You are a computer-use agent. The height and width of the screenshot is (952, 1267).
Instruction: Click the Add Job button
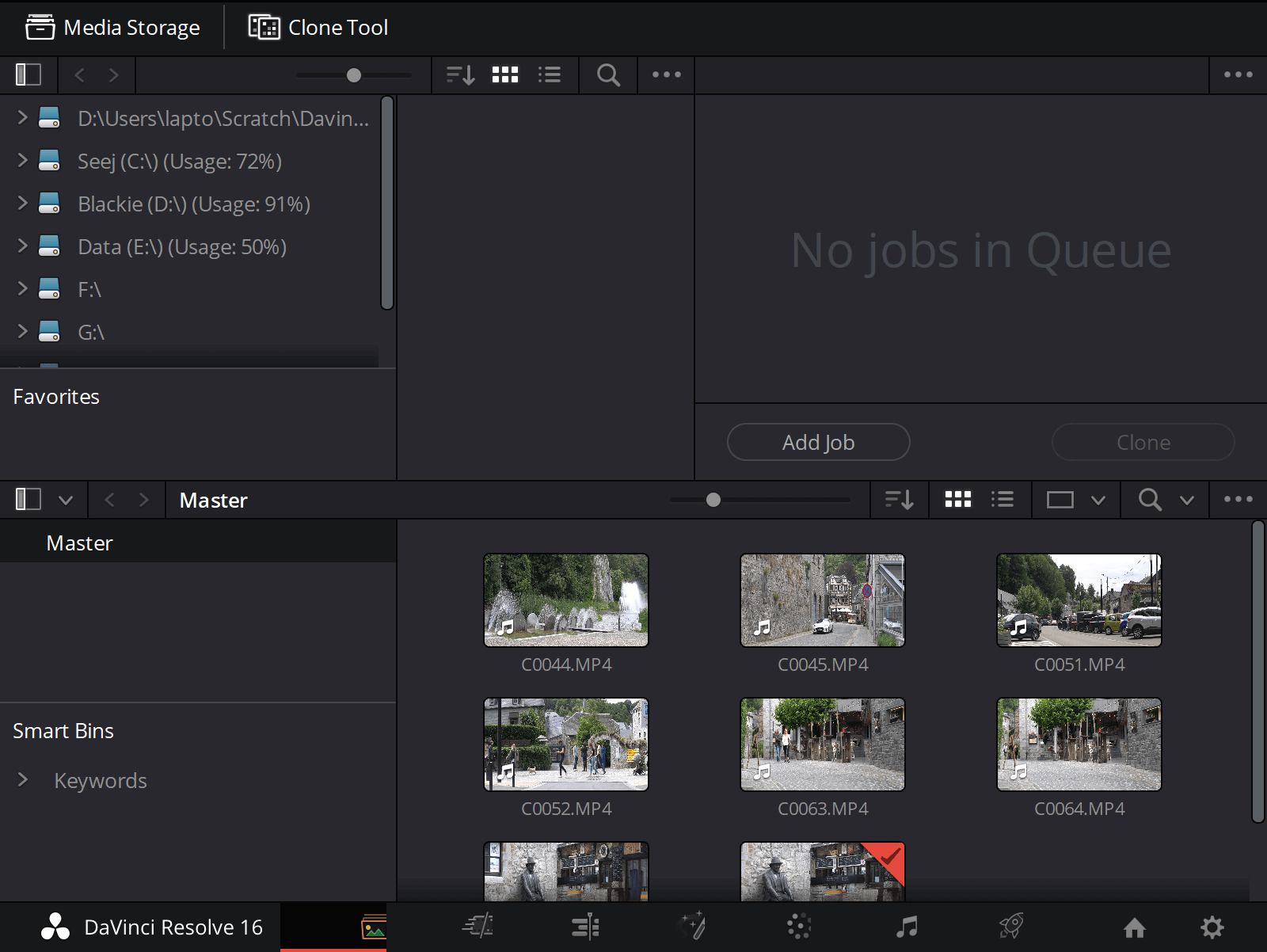tap(818, 442)
